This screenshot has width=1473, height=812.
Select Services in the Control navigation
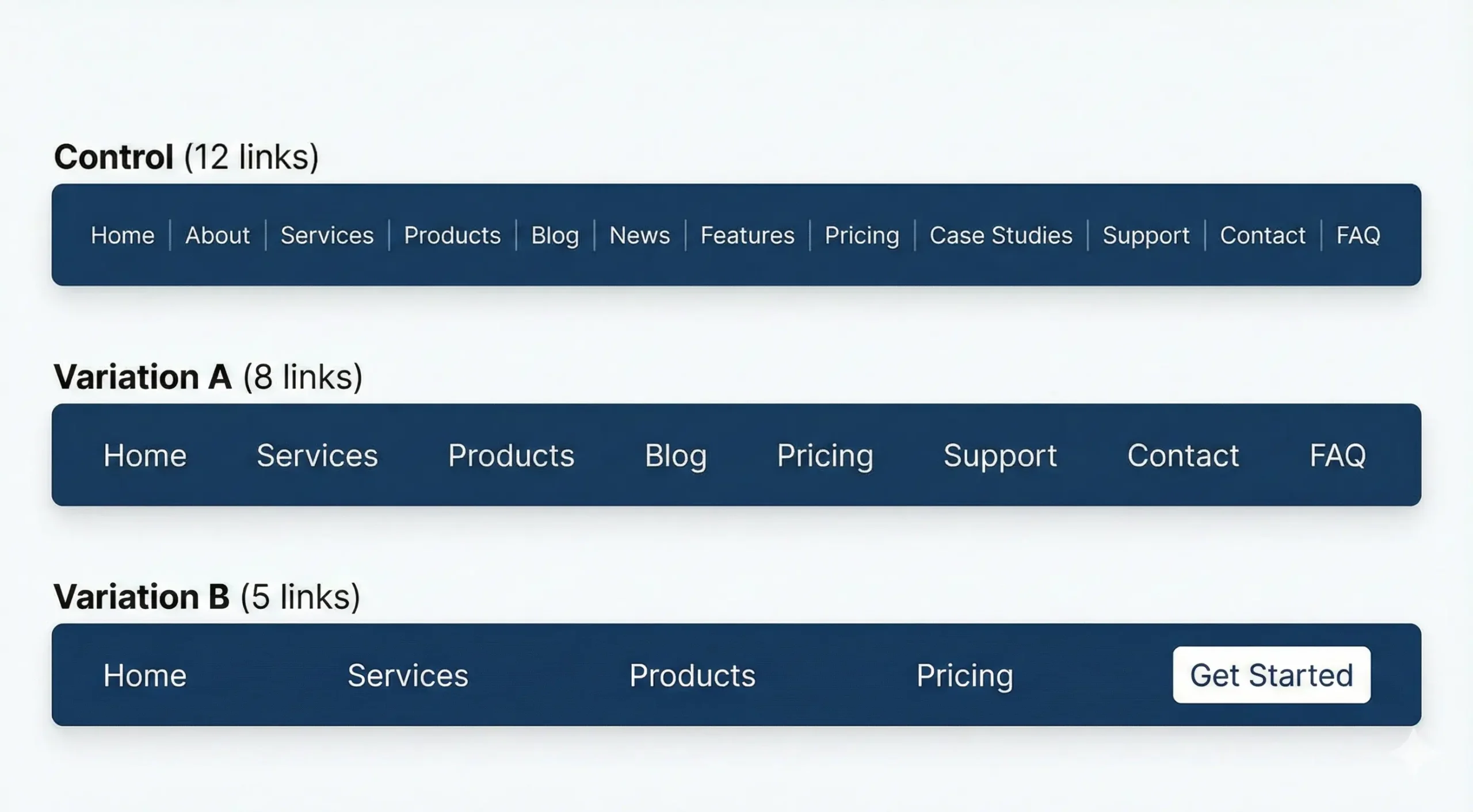[327, 235]
